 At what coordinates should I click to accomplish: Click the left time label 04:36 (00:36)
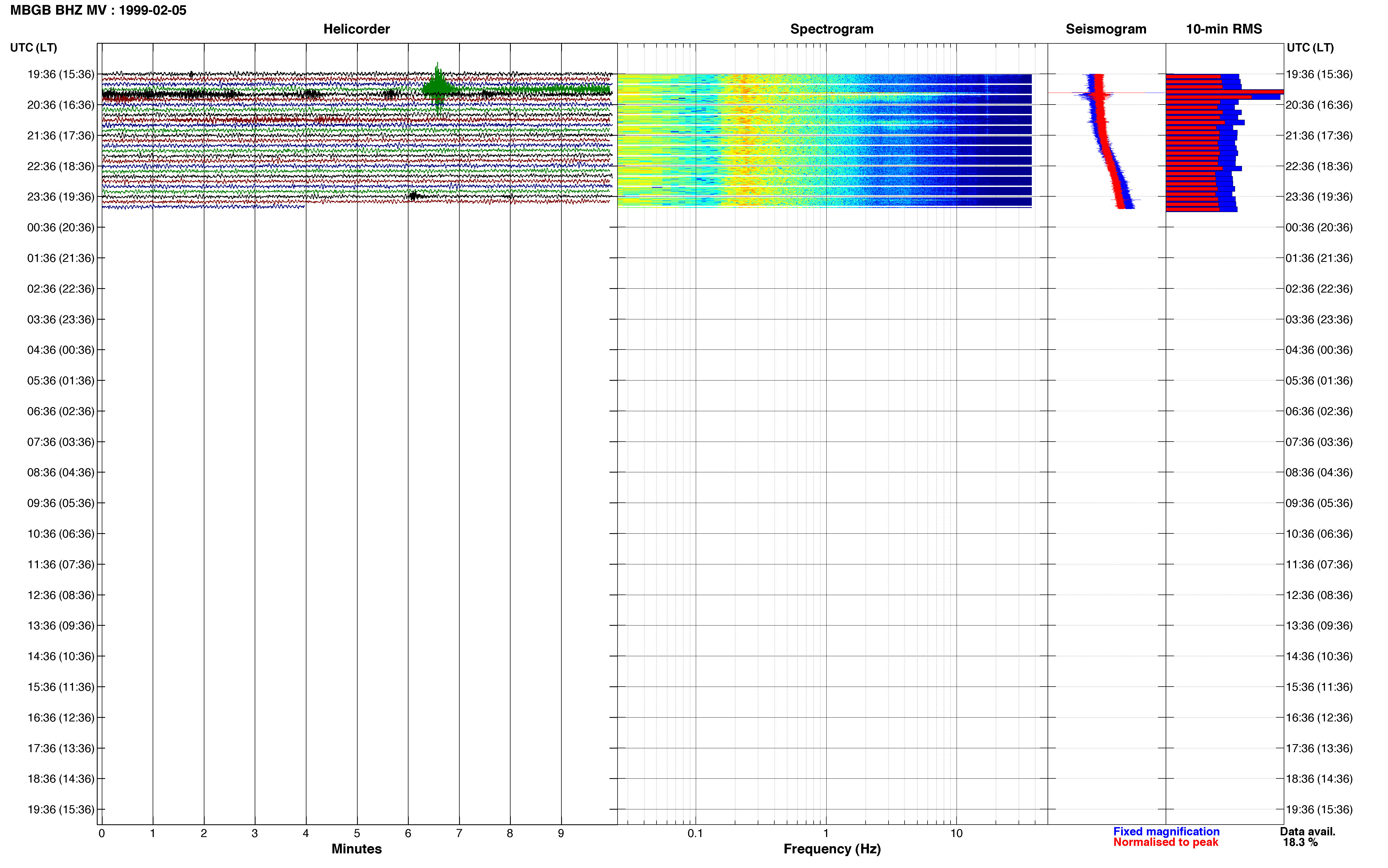point(61,350)
